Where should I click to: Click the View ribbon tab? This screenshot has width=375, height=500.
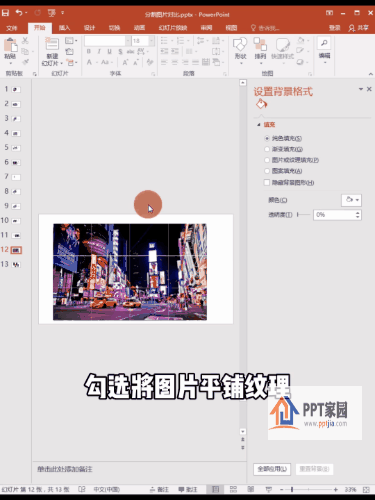pos(231,28)
